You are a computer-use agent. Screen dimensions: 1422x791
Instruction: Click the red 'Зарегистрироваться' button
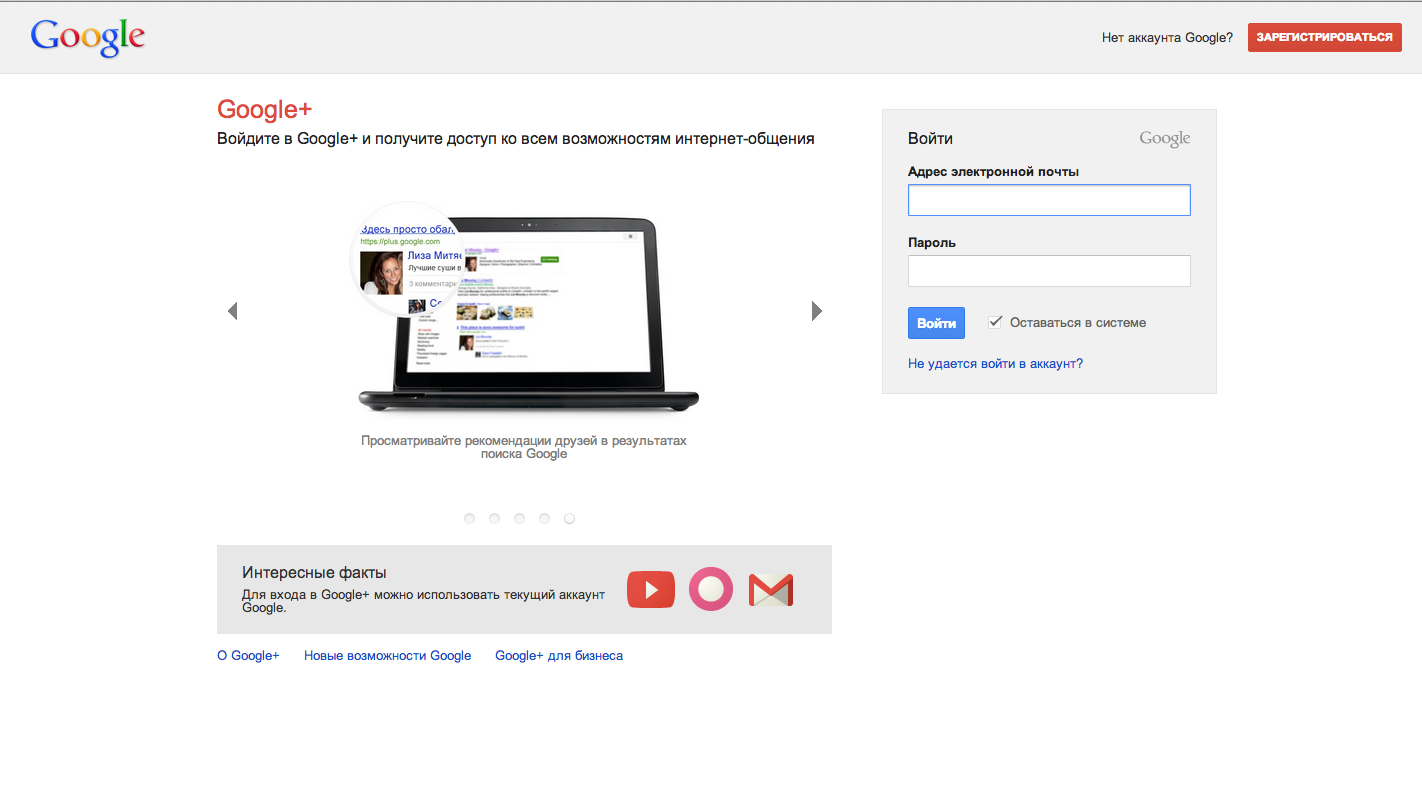click(1324, 37)
